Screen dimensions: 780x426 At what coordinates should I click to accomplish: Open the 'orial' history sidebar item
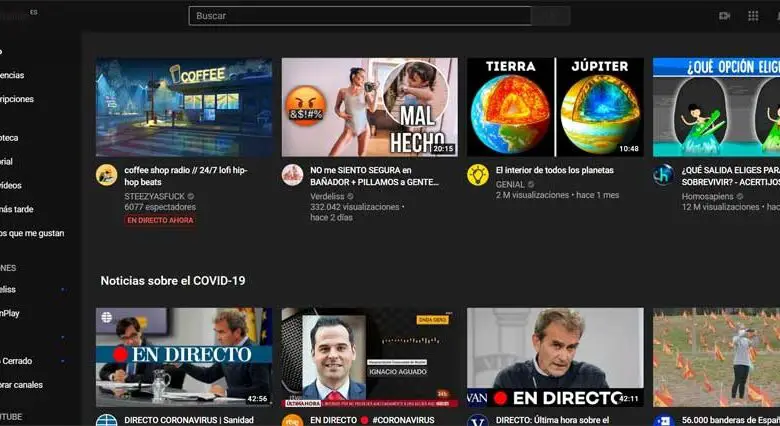6,162
